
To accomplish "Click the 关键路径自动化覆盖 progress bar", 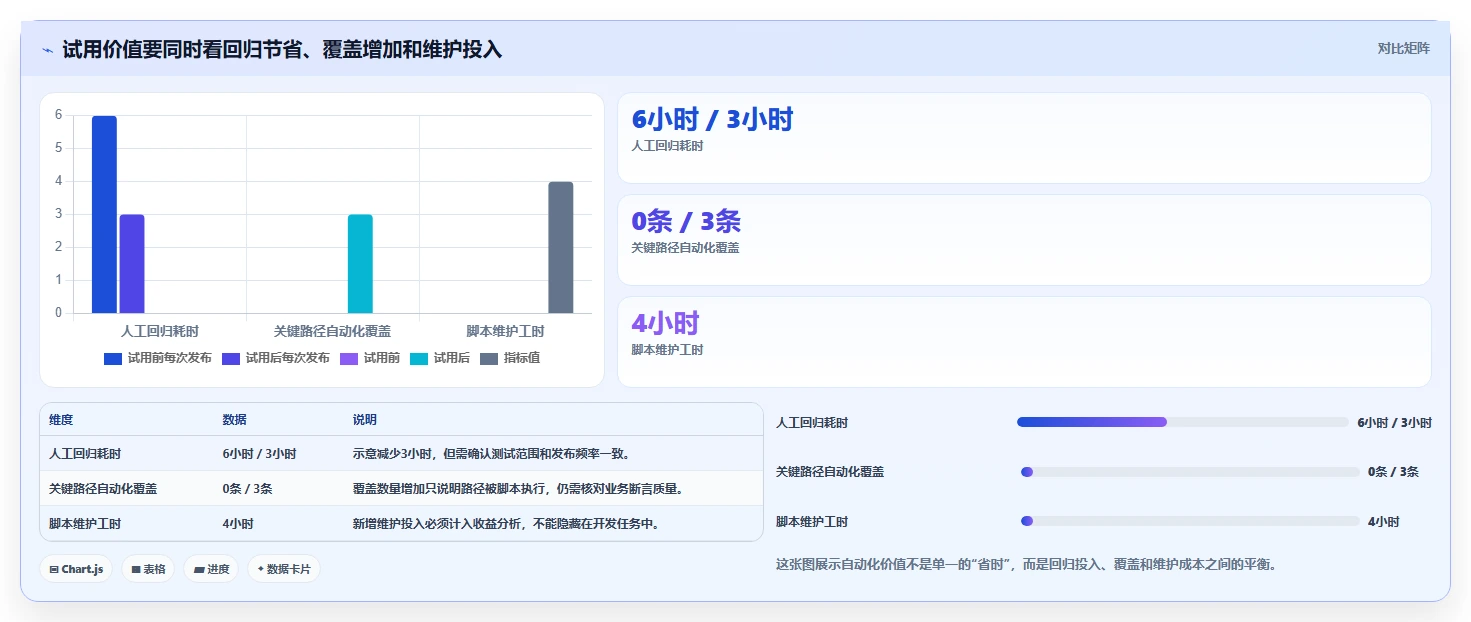I will 1190,472.
